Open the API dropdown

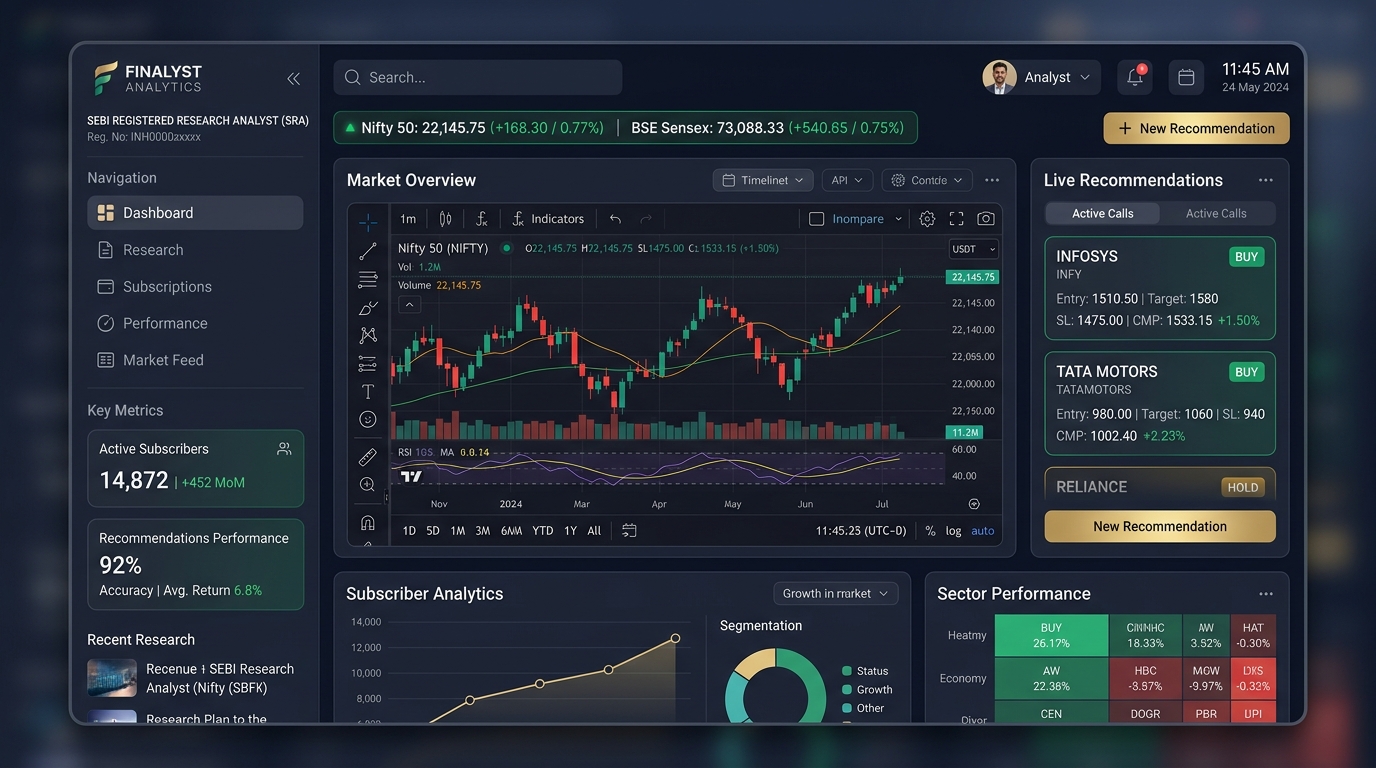(847, 180)
